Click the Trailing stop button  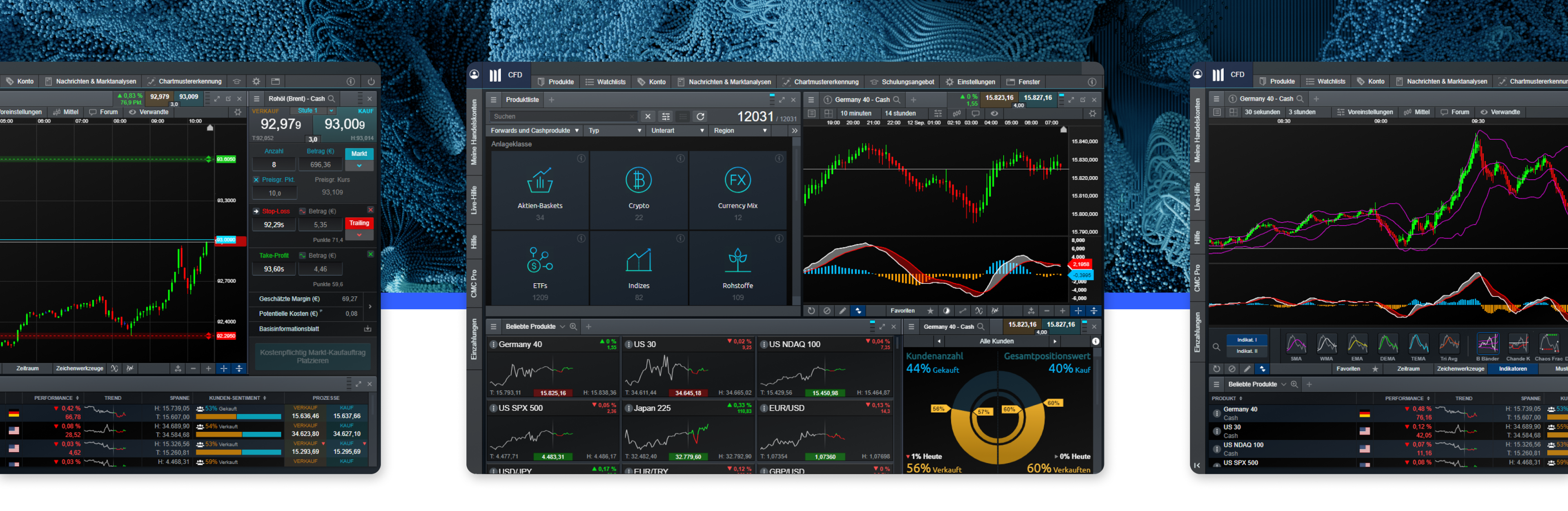(359, 223)
